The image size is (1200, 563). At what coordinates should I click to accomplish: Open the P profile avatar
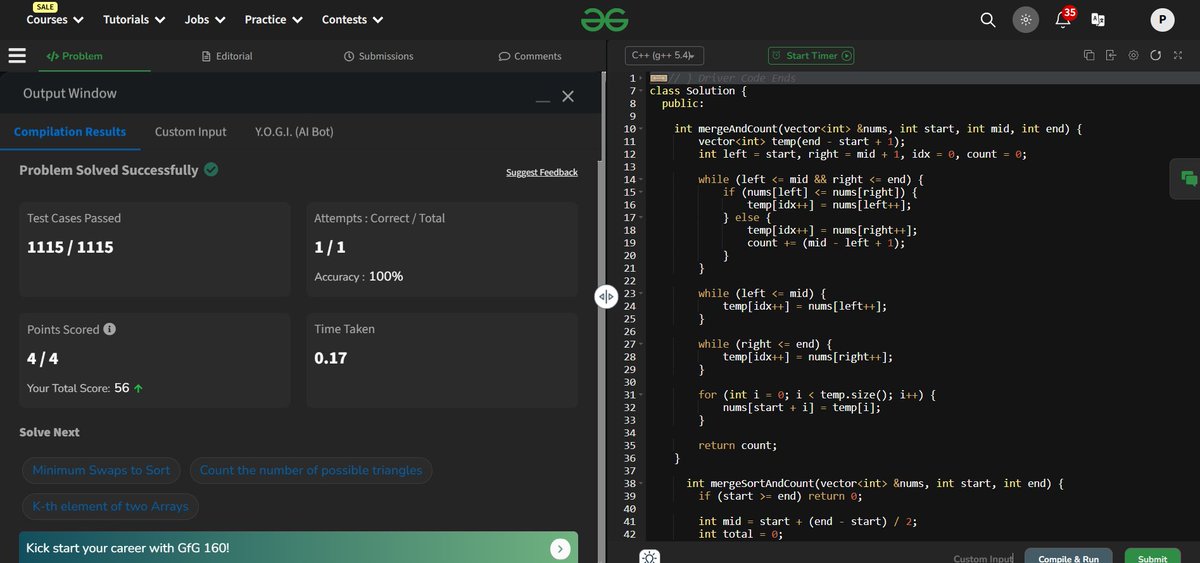[x=1162, y=19]
